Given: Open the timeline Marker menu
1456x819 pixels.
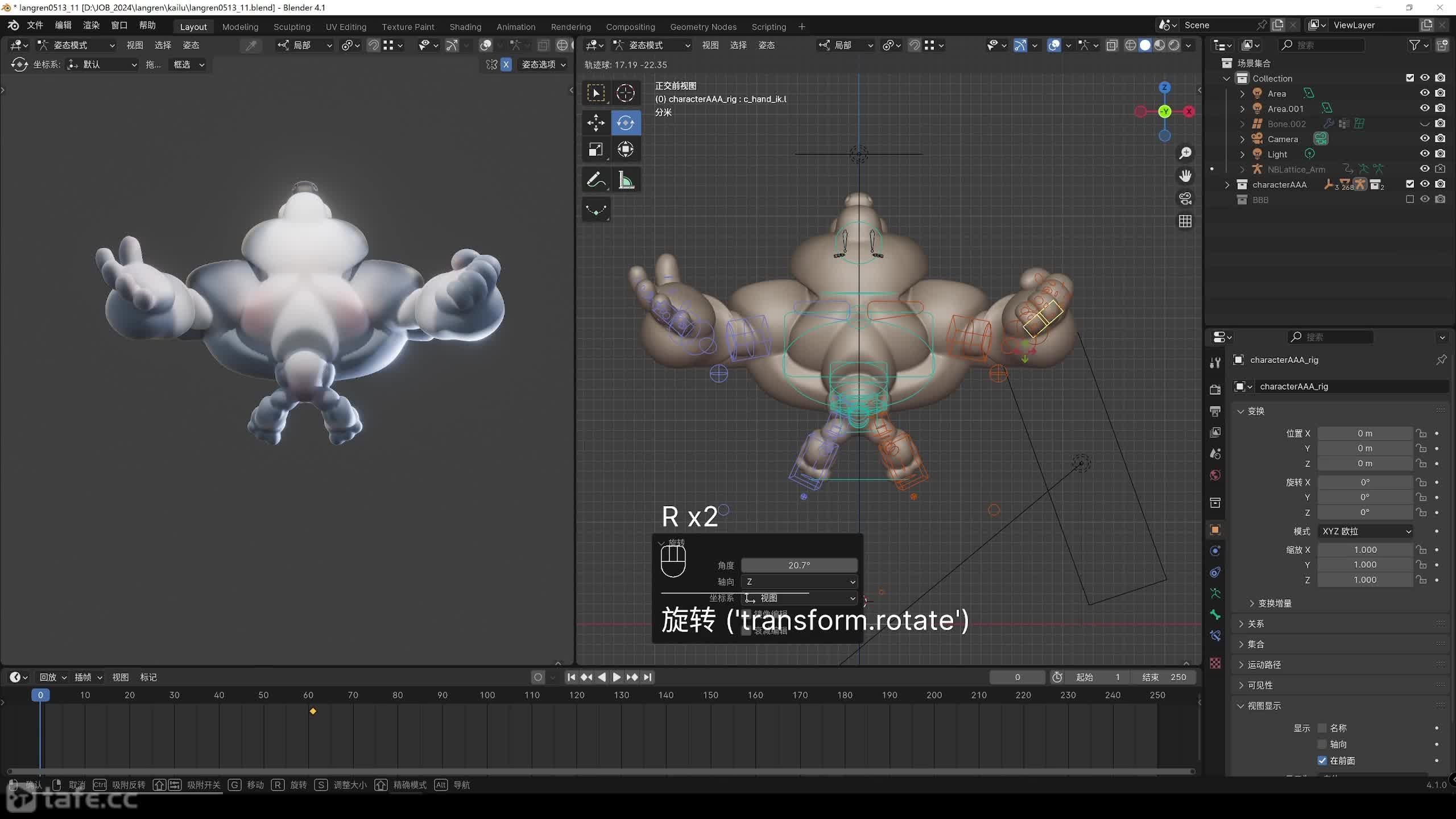Looking at the screenshot, I should [x=148, y=677].
